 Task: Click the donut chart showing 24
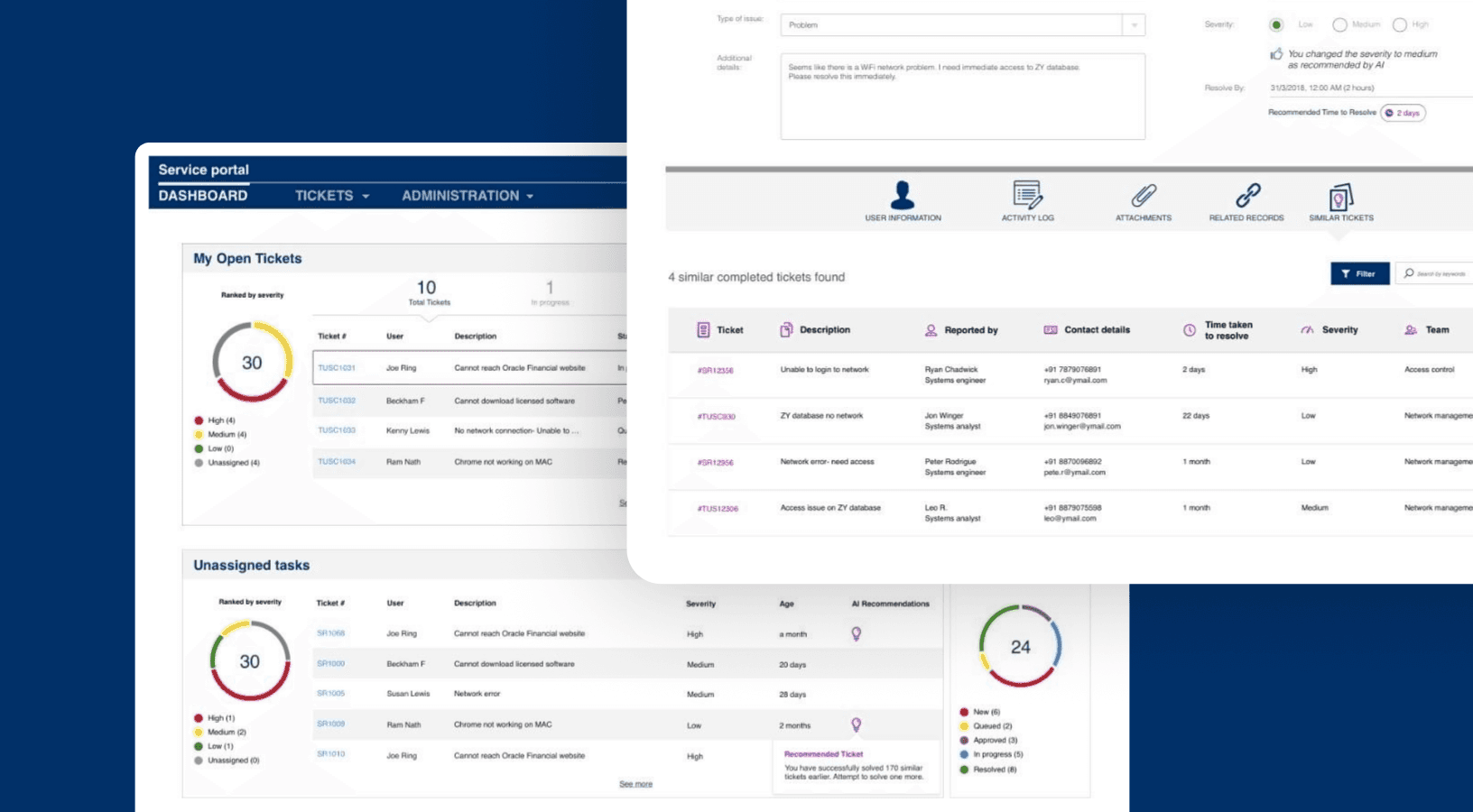pyautogui.click(x=1020, y=647)
